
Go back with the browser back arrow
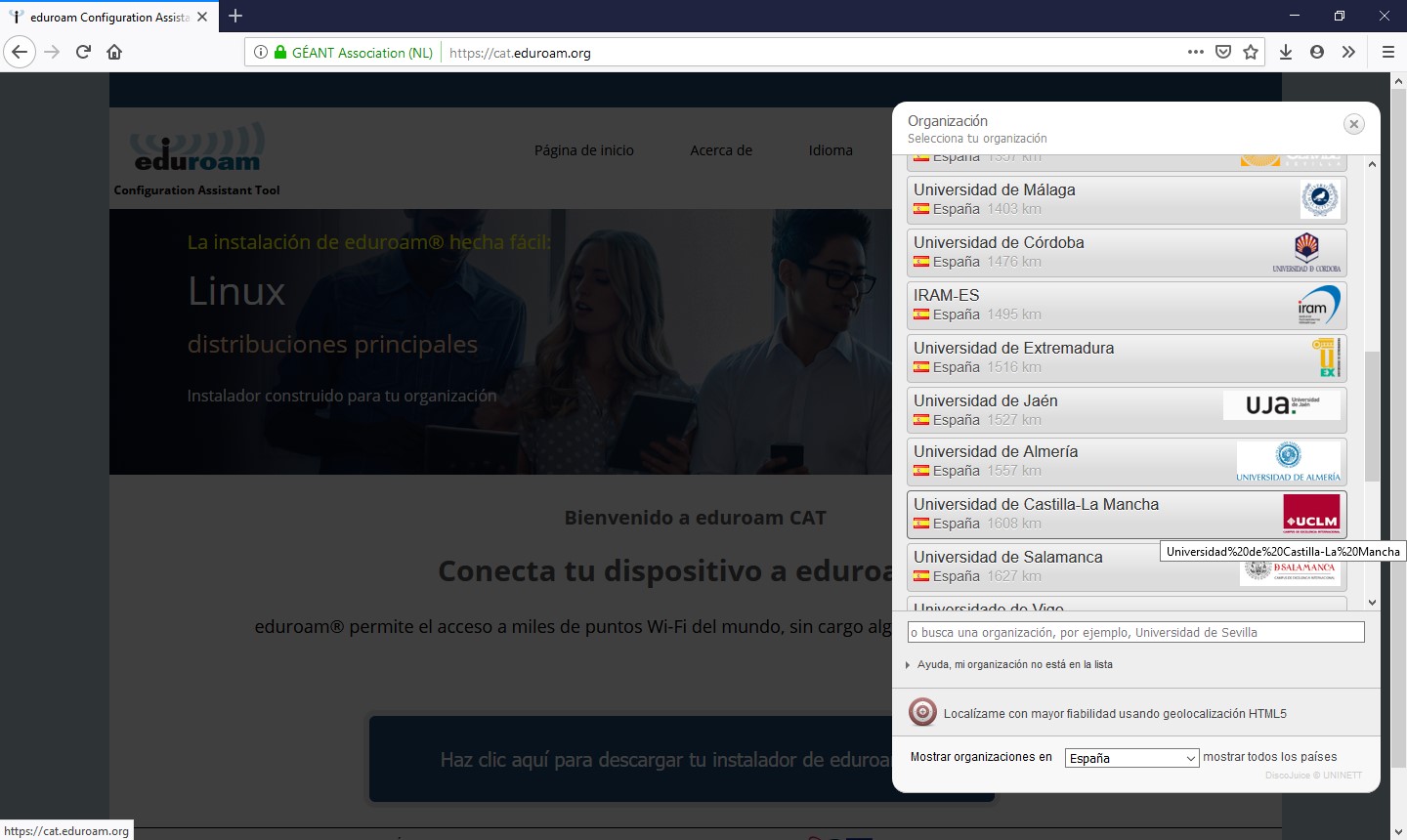[x=20, y=52]
